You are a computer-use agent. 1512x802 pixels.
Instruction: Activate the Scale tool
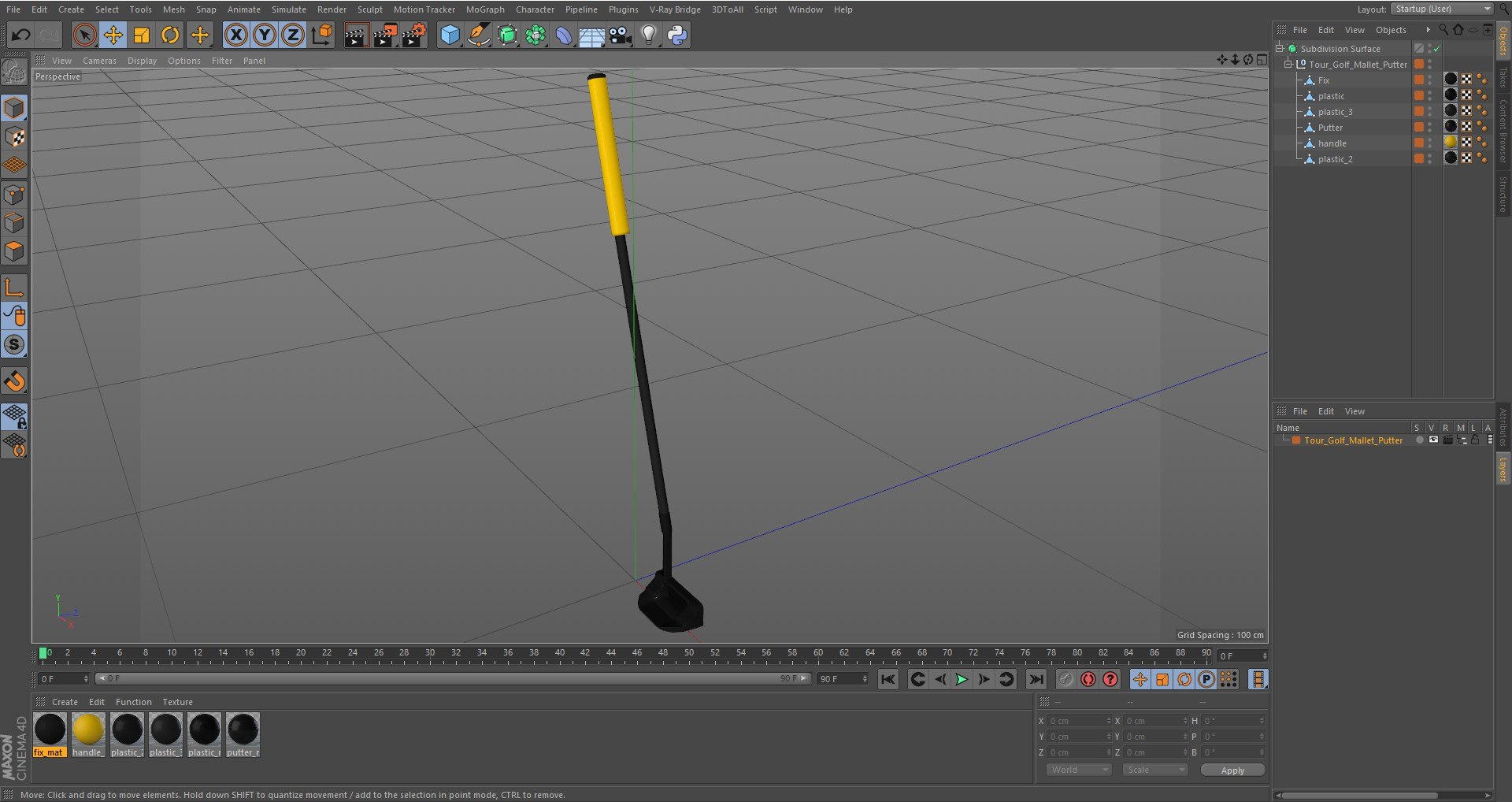pos(142,35)
